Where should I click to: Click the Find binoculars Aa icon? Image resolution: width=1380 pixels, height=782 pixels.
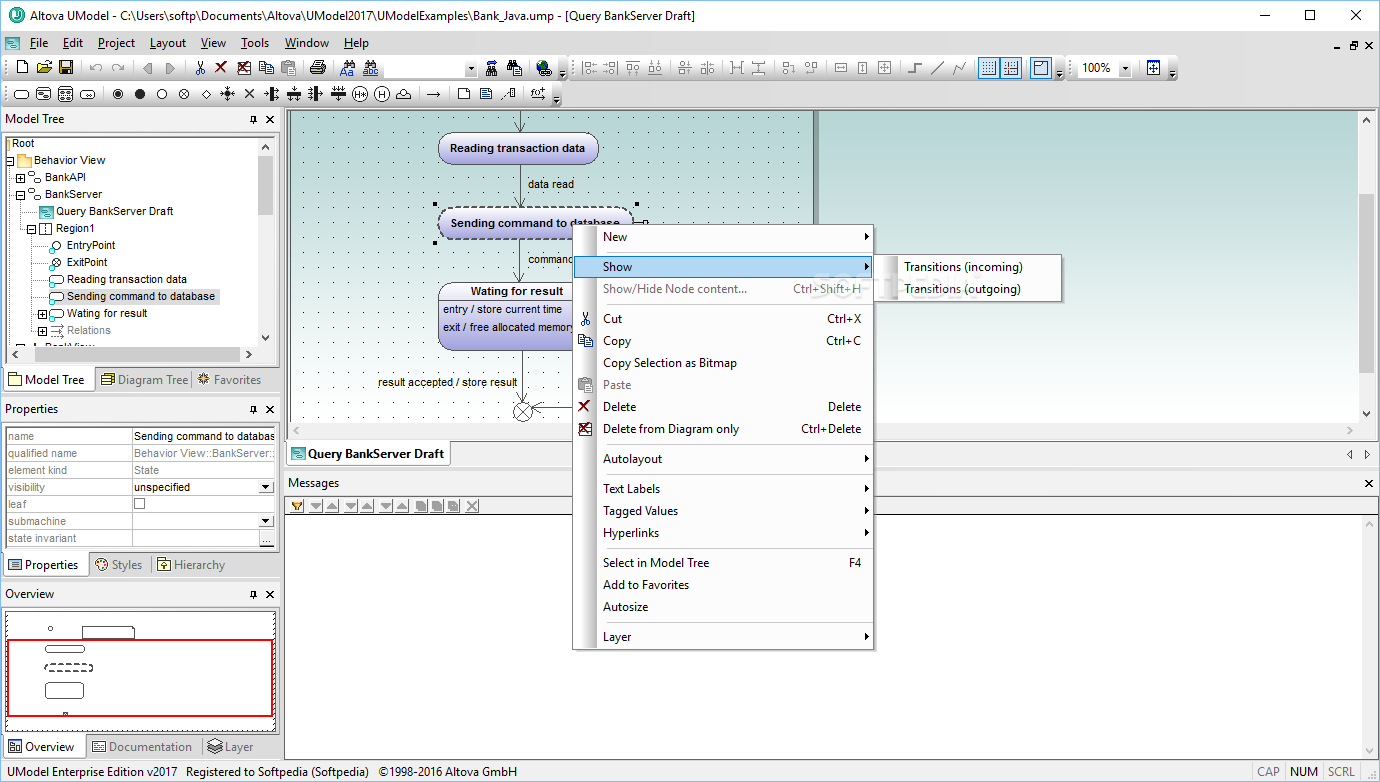click(347, 68)
